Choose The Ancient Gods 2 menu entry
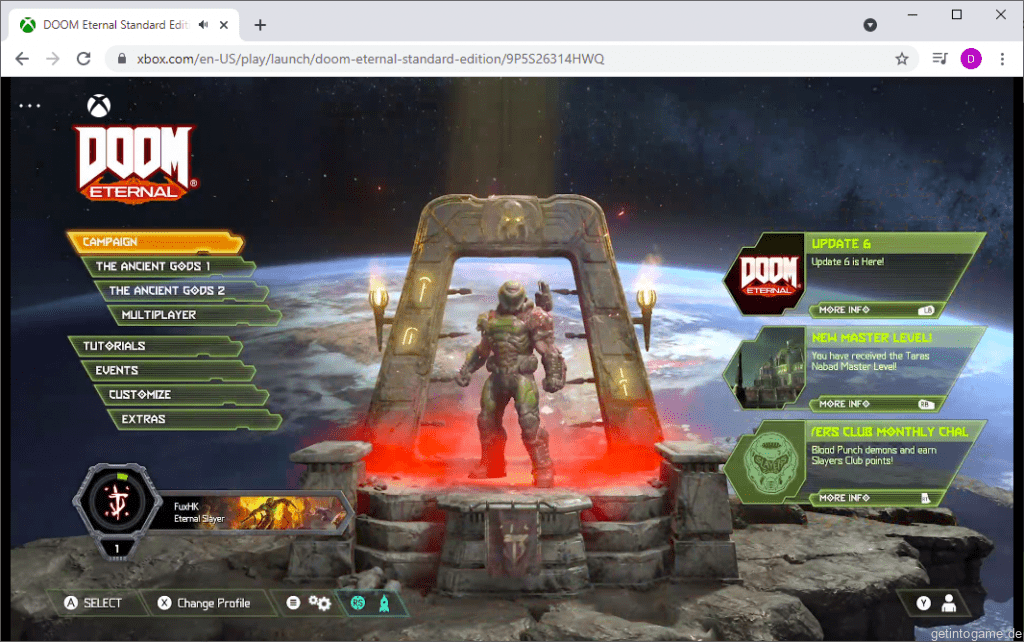This screenshot has width=1024, height=642. click(x=167, y=291)
